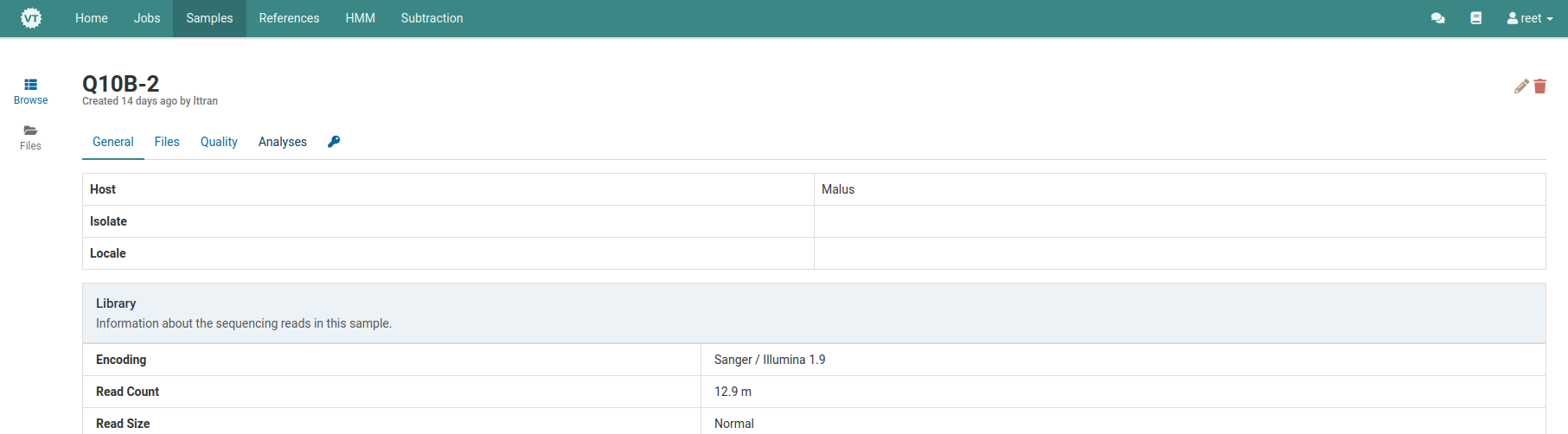The height and width of the screenshot is (434, 1568).
Task: Go to Home in navbar
Action: point(92,18)
